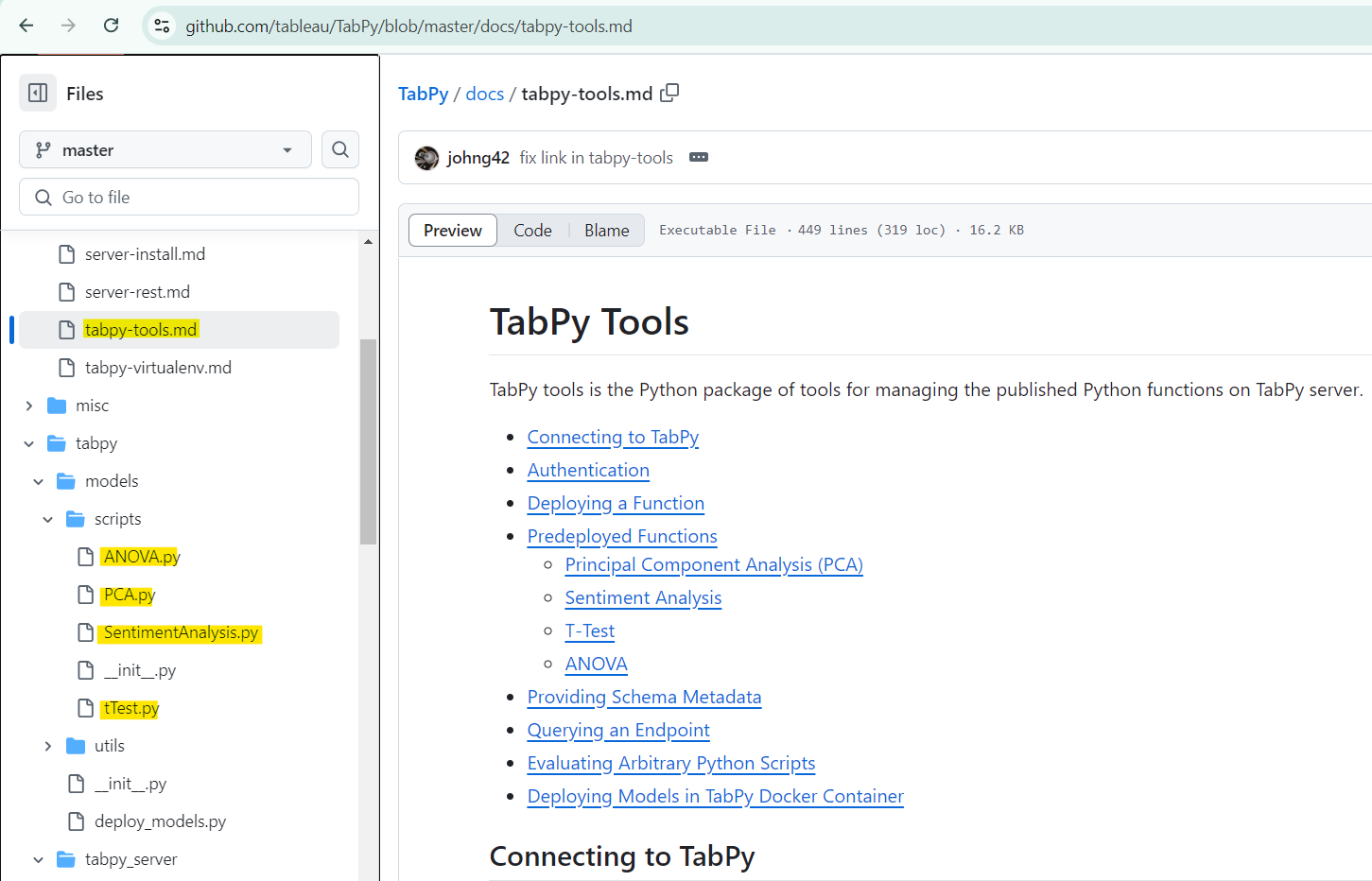This screenshot has width=1372, height=881.
Task: Jump to Querying an Endpoint link
Action: click(x=618, y=730)
